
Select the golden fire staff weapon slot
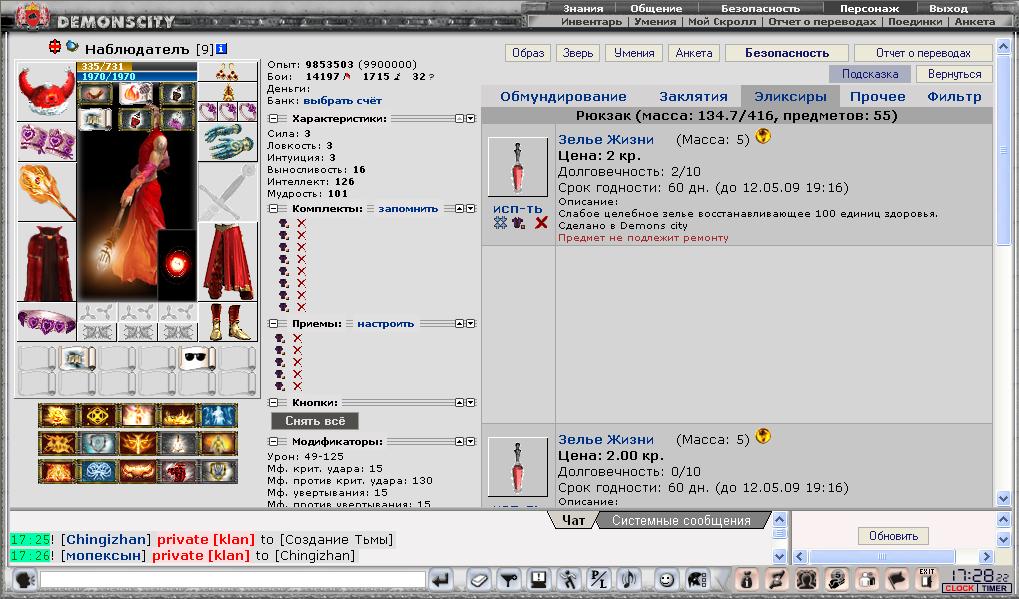(46, 192)
